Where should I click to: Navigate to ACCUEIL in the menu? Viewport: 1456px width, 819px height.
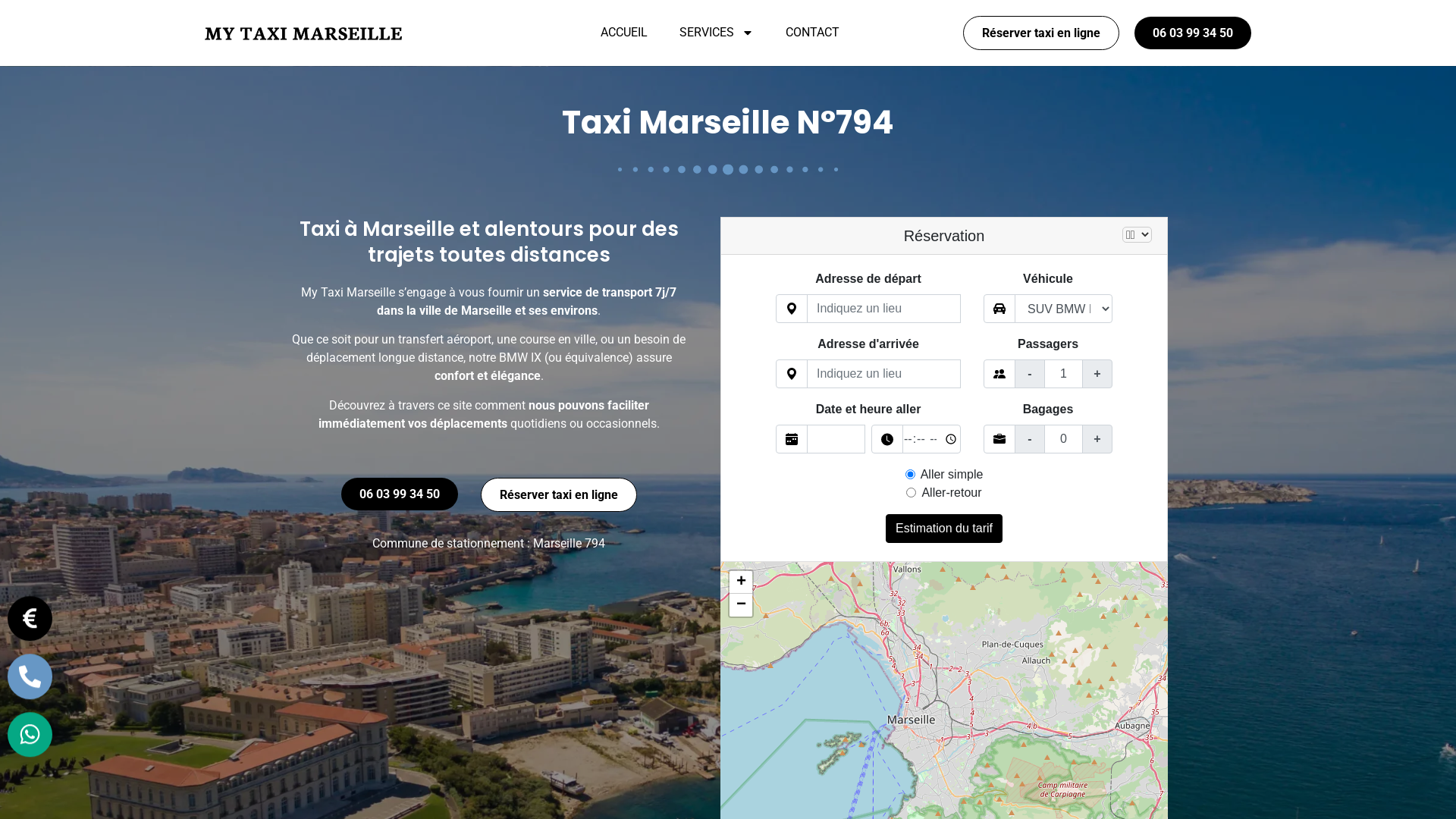[x=623, y=33]
